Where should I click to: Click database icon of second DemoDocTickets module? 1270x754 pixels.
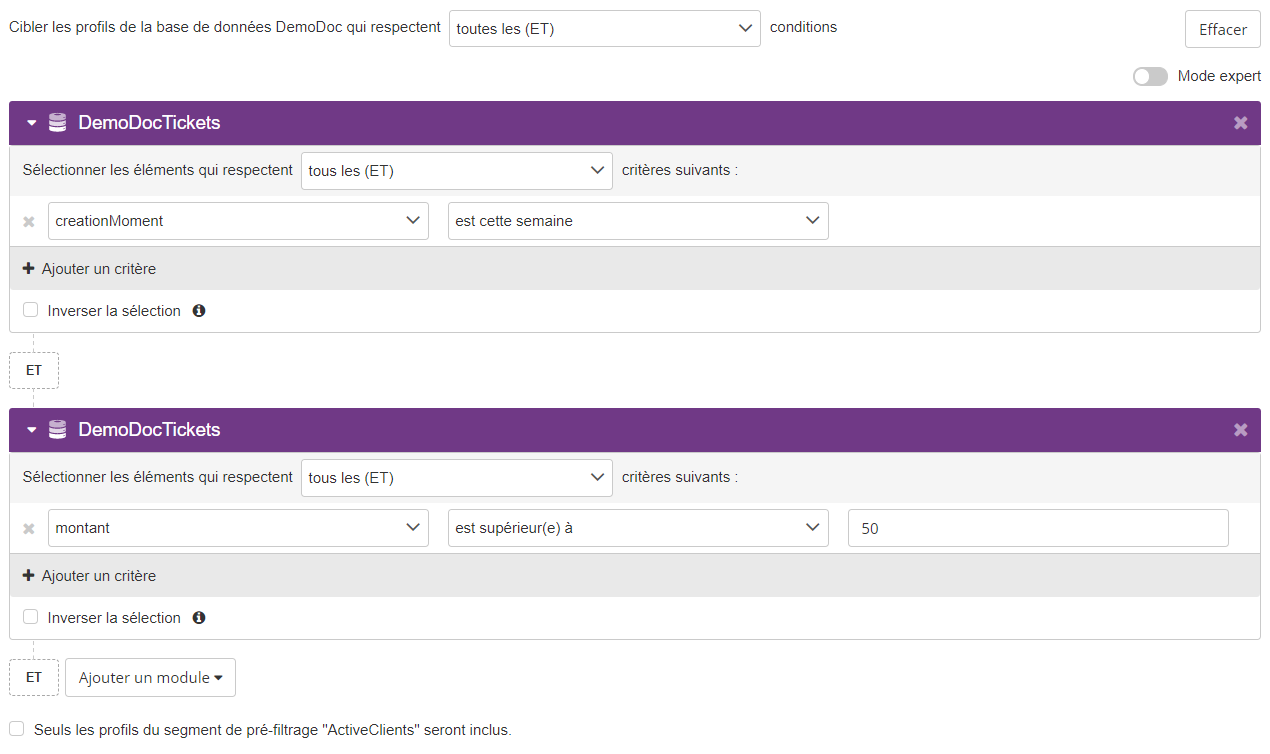[x=57, y=430]
